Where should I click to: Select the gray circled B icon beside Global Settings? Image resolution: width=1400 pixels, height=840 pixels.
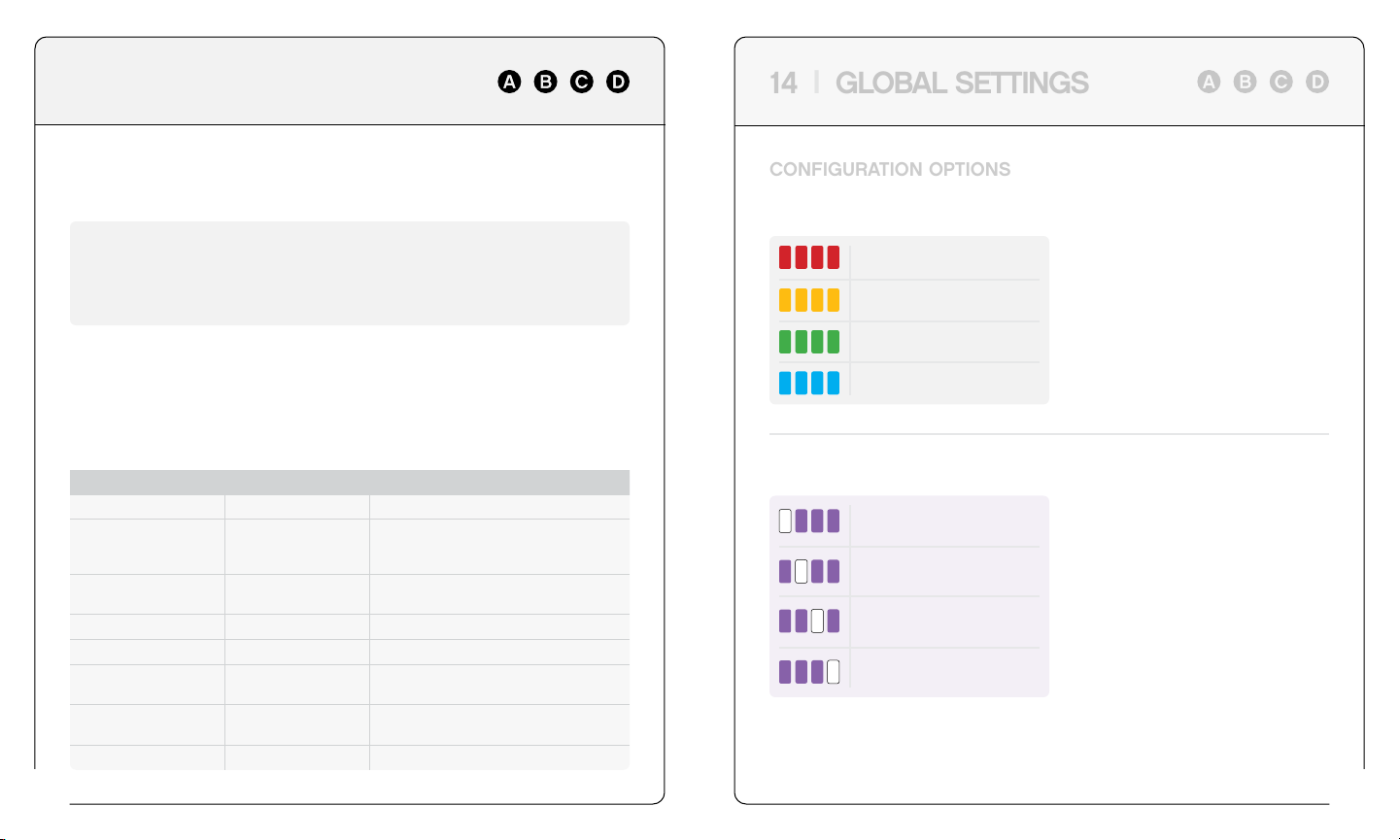pyautogui.click(x=1246, y=83)
